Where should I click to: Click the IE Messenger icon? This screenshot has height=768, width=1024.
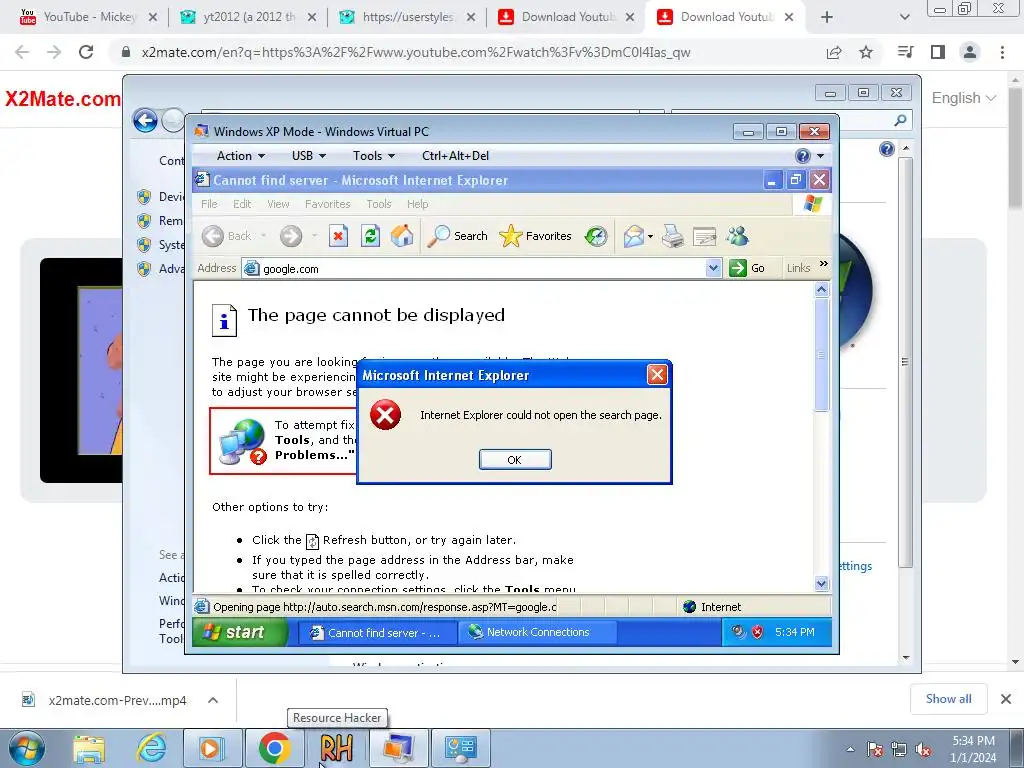point(737,236)
